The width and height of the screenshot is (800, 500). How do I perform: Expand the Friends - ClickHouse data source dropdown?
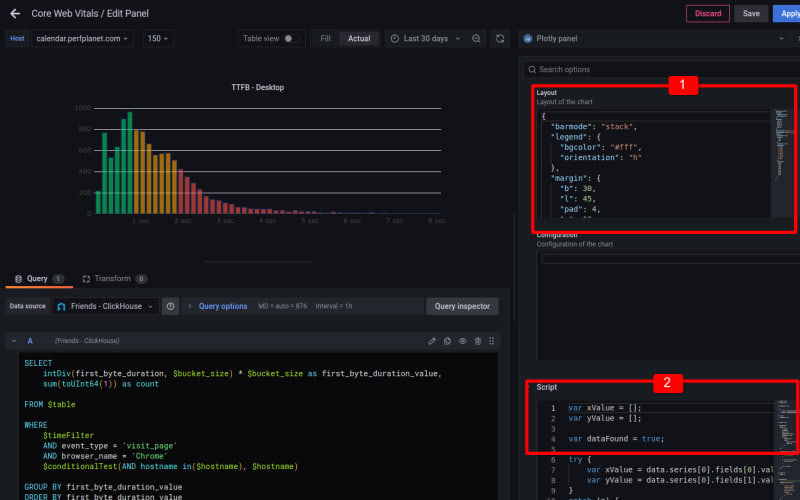point(106,306)
